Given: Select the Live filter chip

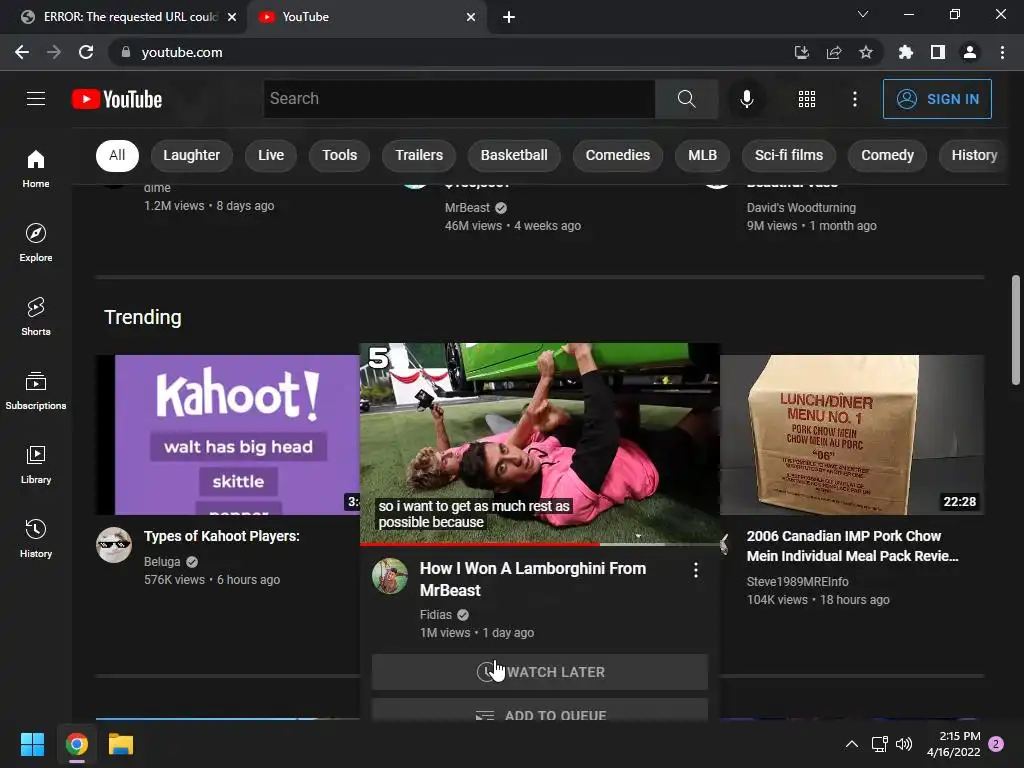Looking at the screenshot, I should [x=270, y=155].
